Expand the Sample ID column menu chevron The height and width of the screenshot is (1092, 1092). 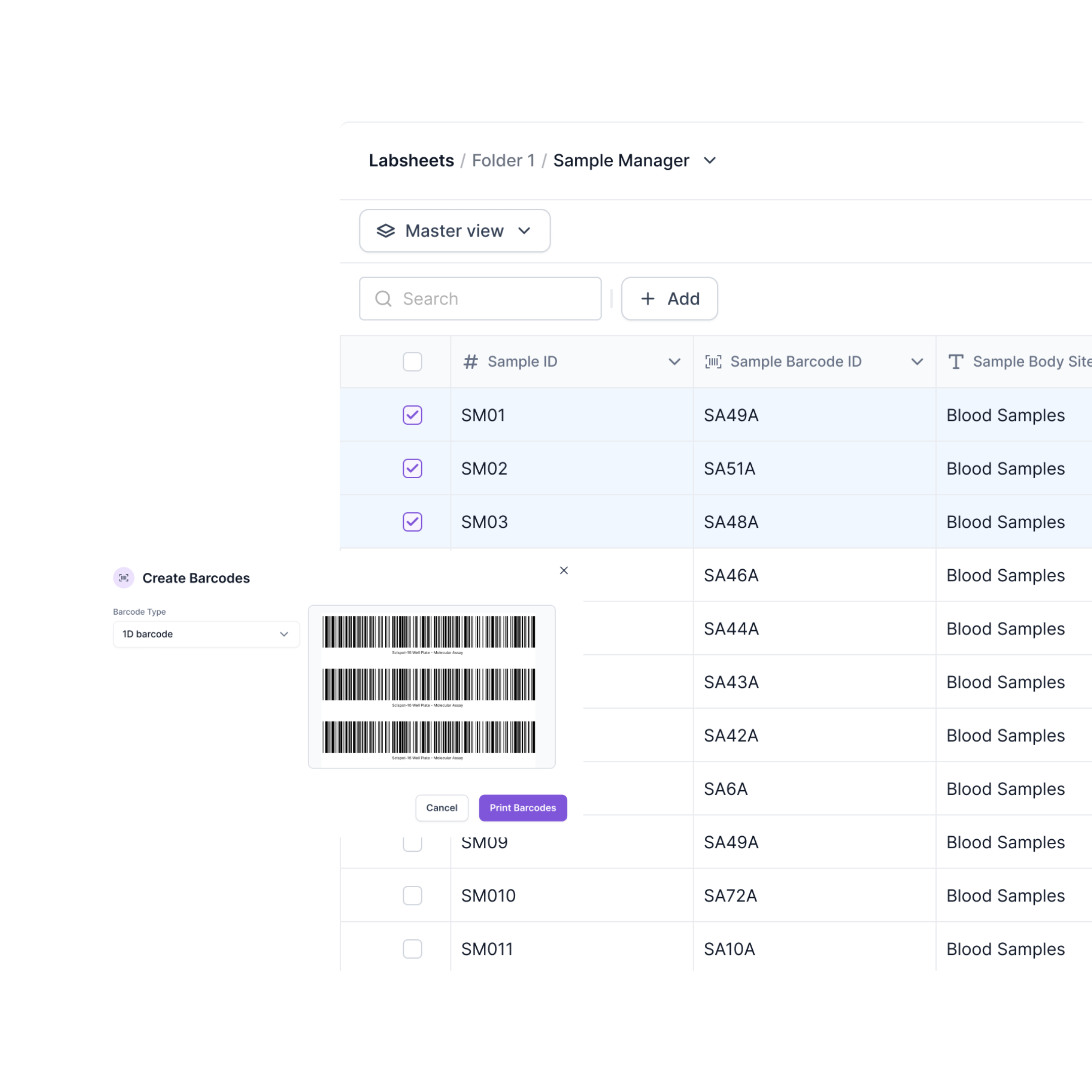[x=674, y=362]
